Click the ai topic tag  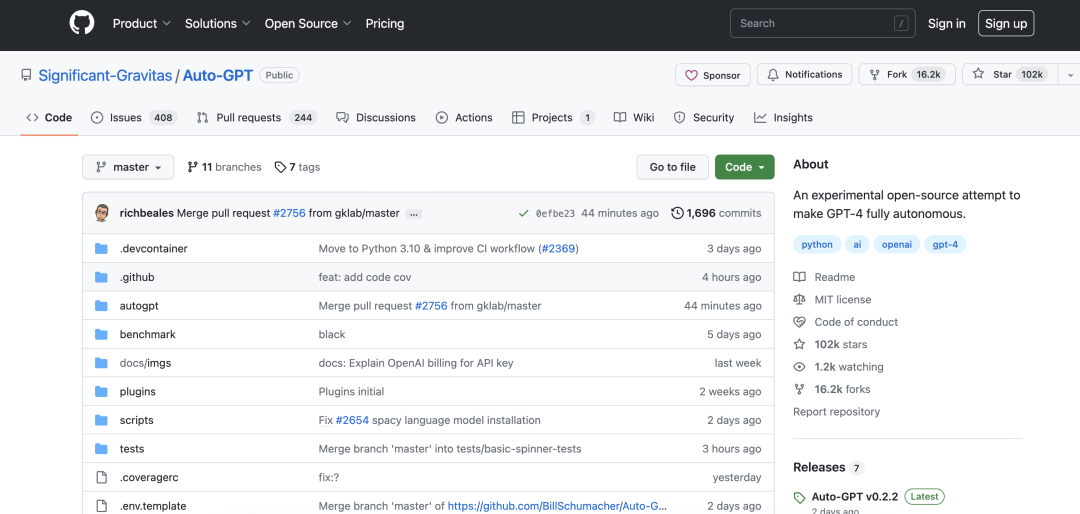858,245
